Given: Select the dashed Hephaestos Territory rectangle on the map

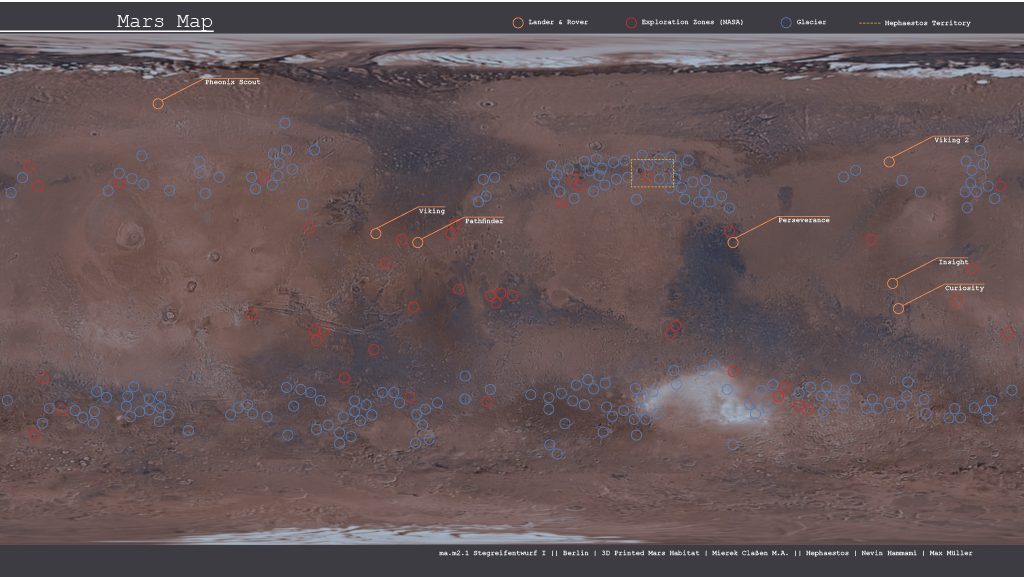Looking at the screenshot, I should pos(653,172).
